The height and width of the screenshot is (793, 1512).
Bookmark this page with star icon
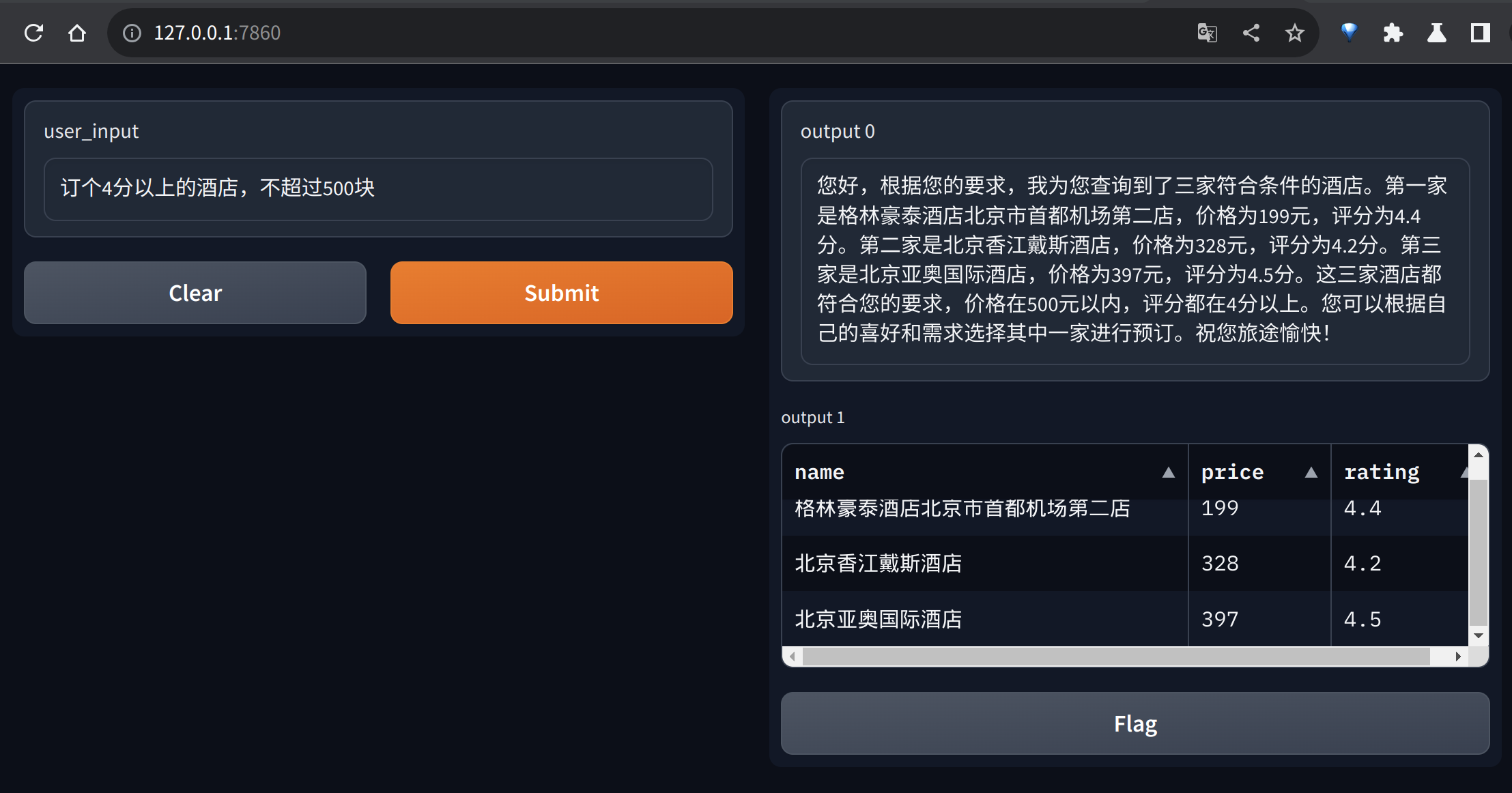click(x=1295, y=33)
